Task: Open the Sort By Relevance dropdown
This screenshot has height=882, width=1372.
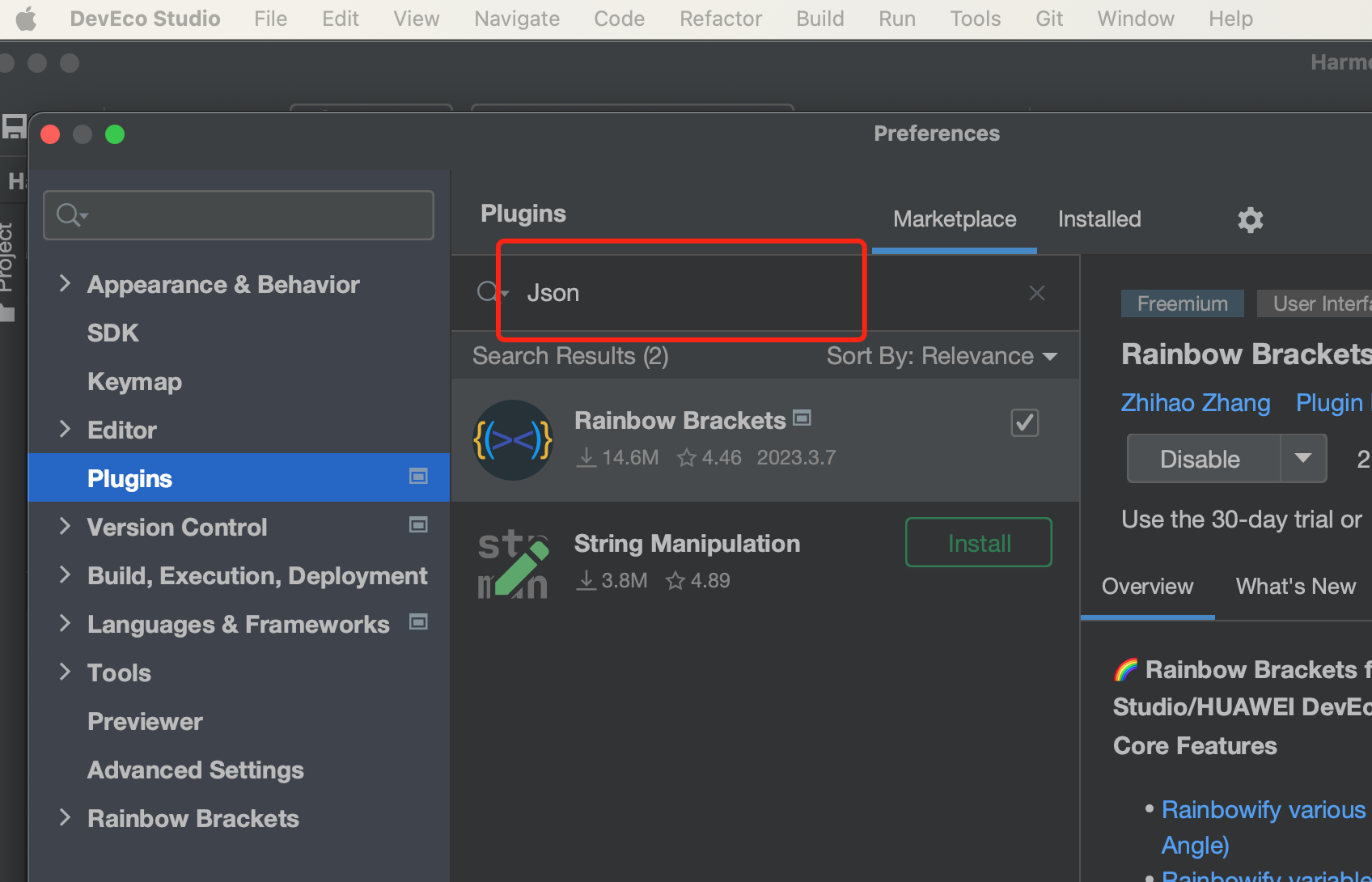Action: [x=942, y=356]
